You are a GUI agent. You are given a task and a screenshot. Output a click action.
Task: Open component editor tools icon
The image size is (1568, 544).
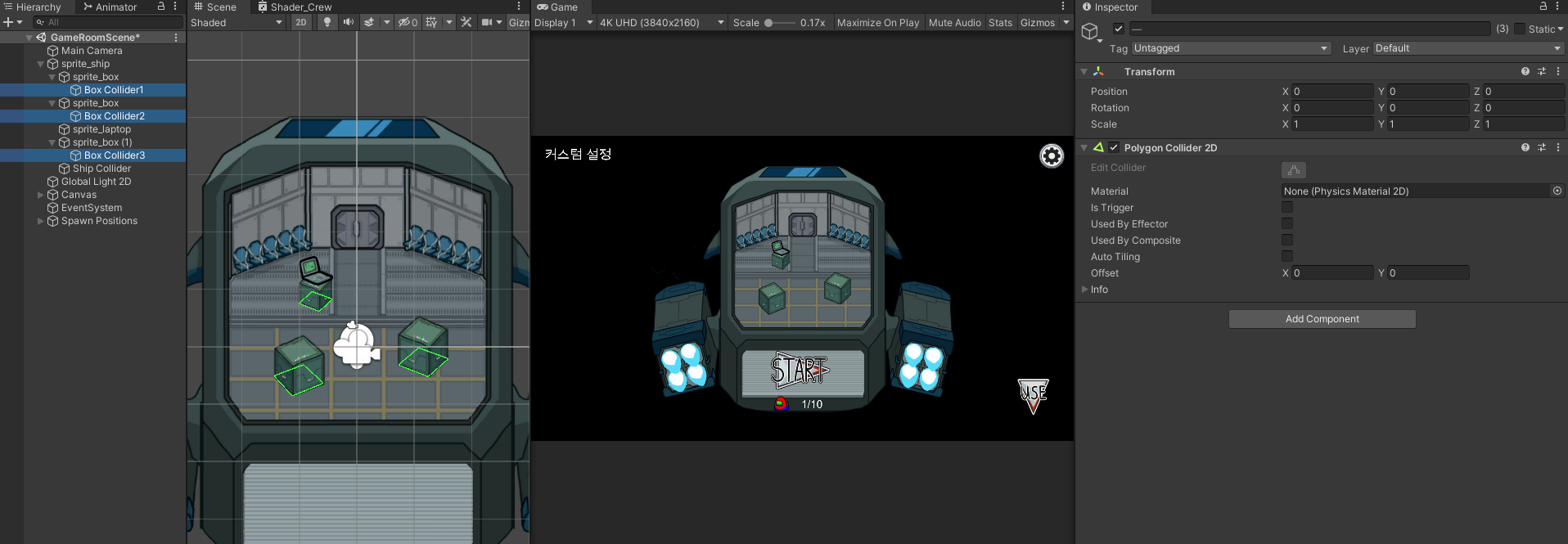coord(466,23)
